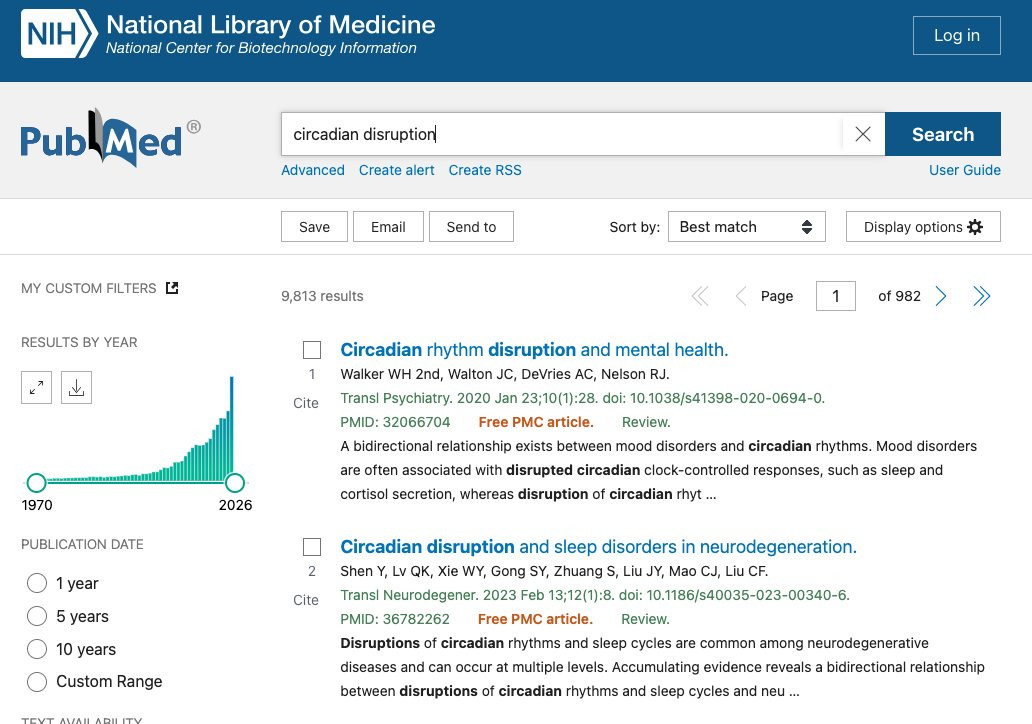
Task: Open the Sort by Best match dropdown
Action: (746, 227)
